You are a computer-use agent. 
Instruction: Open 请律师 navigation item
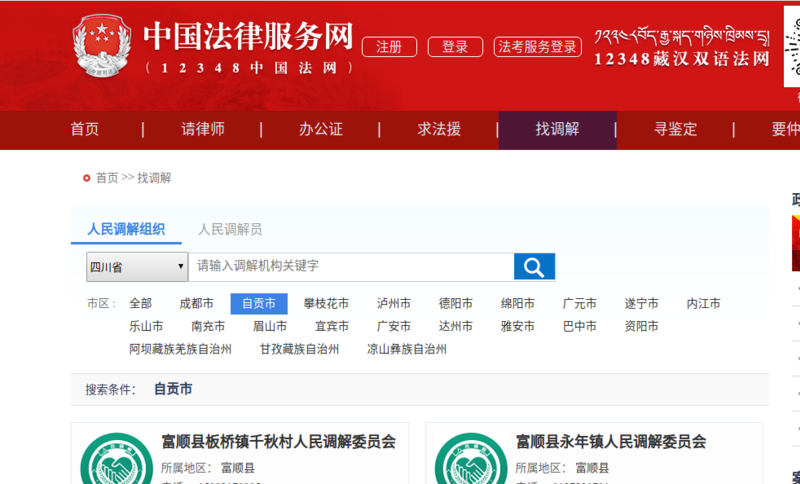203,129
